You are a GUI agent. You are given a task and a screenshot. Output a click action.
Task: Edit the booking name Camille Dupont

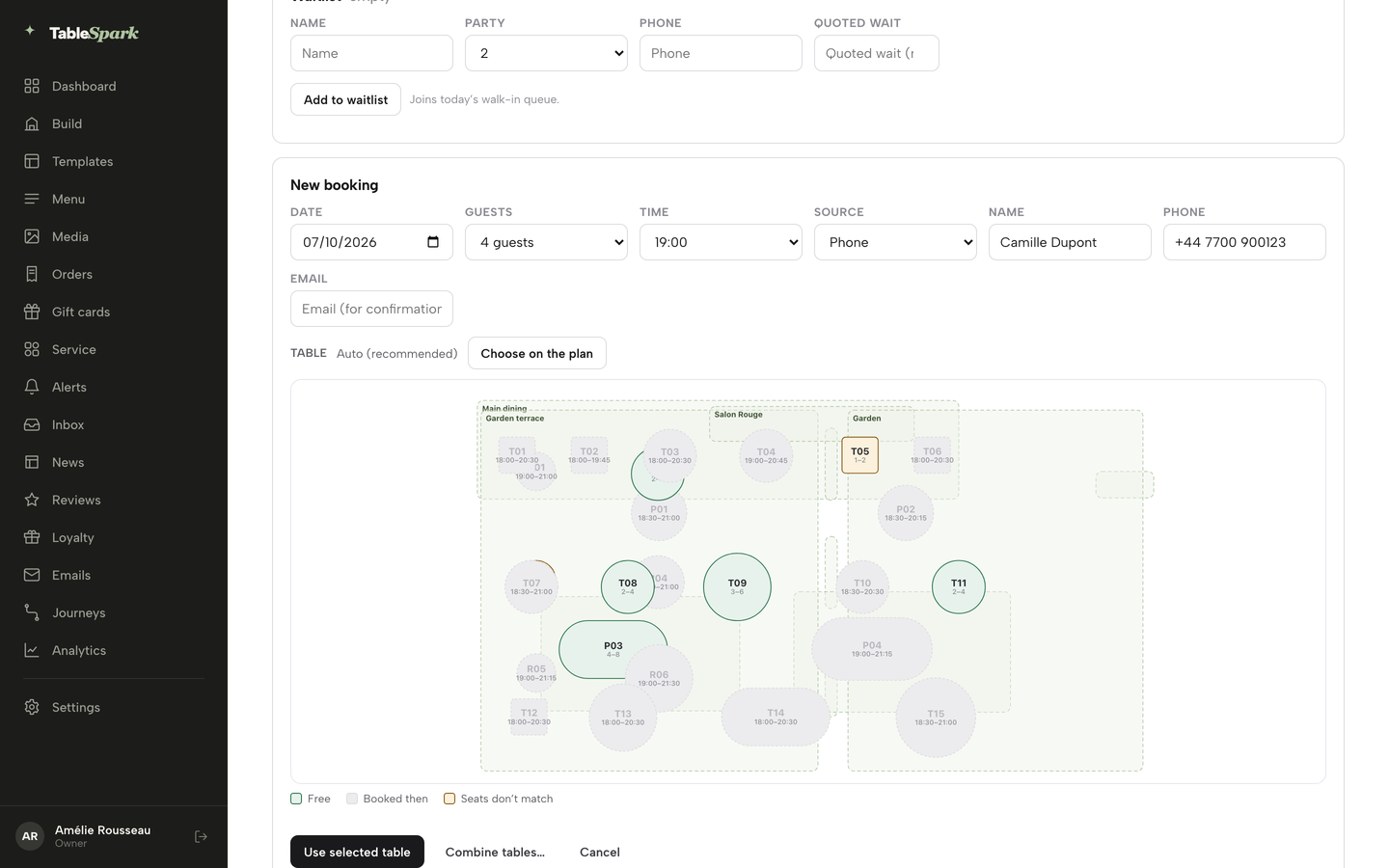1070,242
